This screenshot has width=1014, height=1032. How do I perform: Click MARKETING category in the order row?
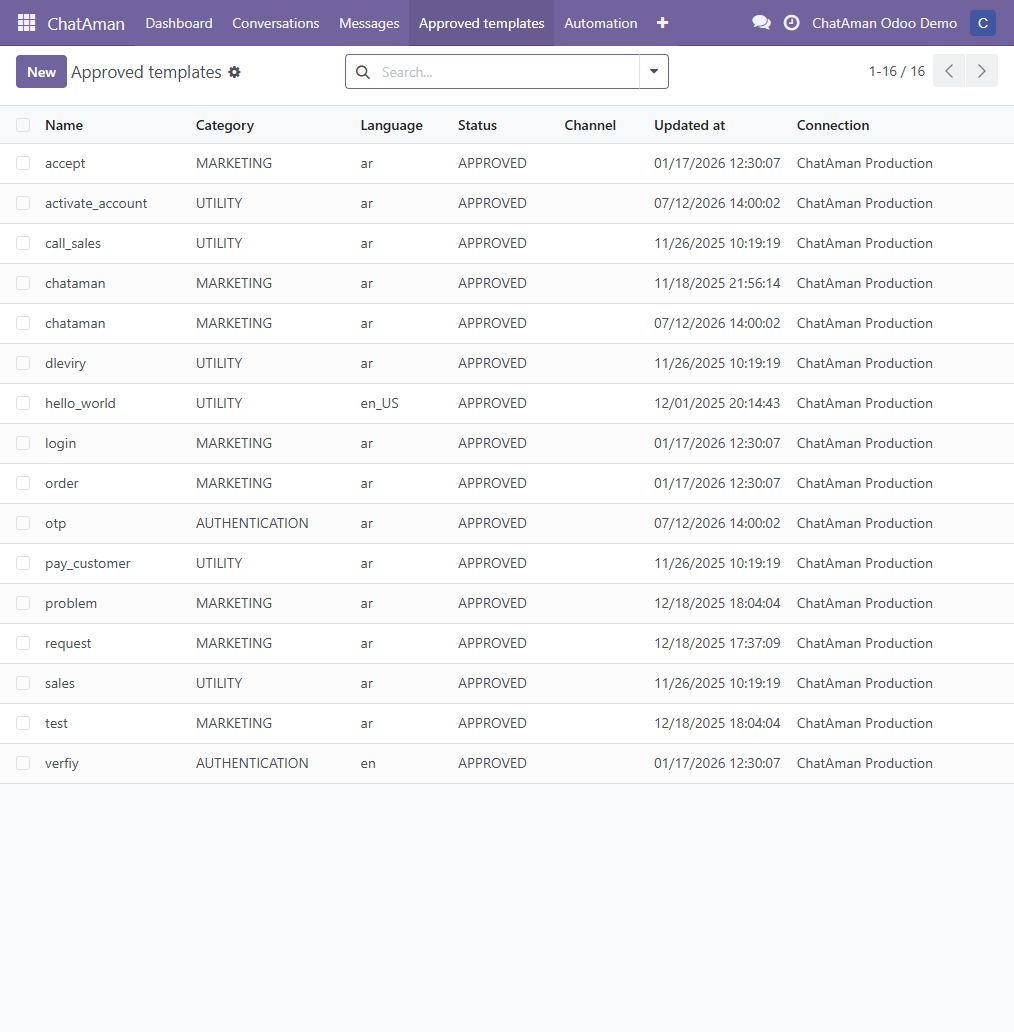click(234, 484)
